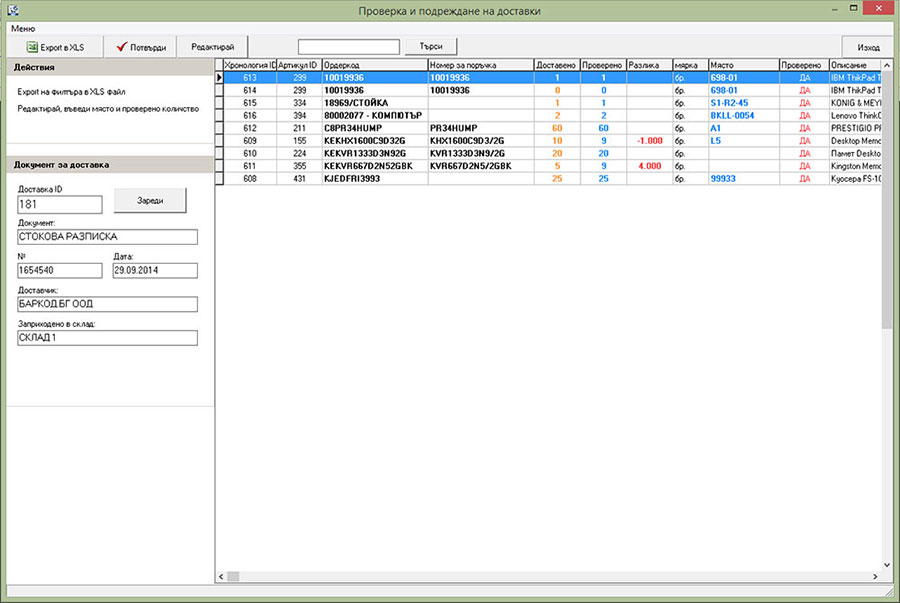Click the description cell starting with PRESTIGIO
This screenshot has height=603, width=900.
(855, 128)
